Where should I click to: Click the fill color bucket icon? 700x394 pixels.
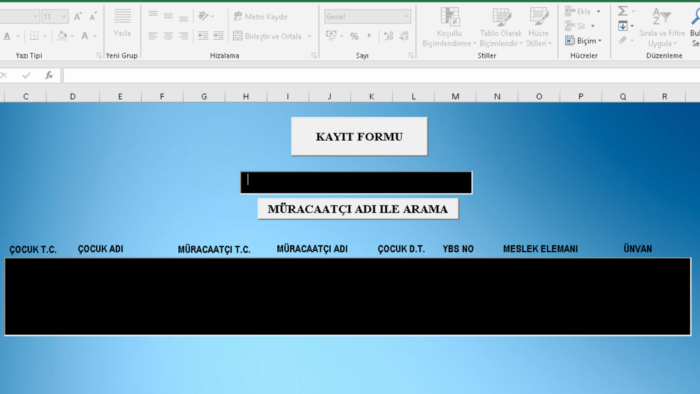pos(62,36)
